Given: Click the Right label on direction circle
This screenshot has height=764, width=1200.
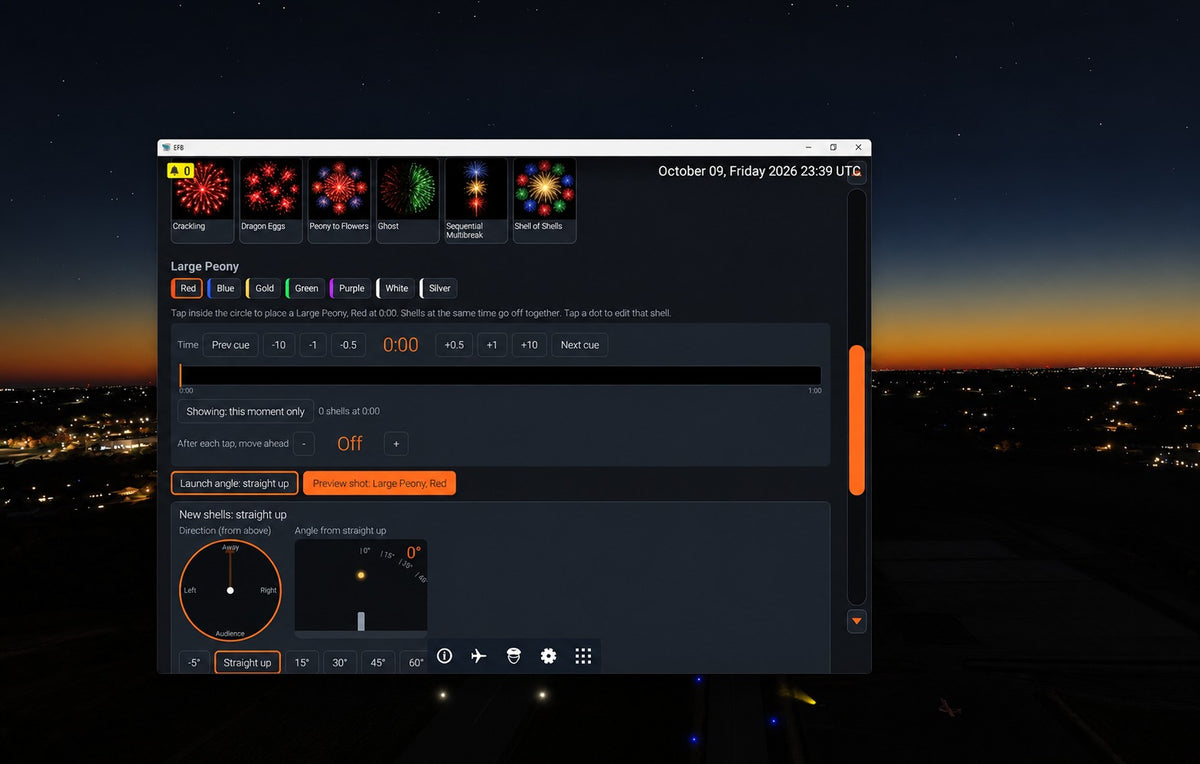Looking at the screenshot, I should click(x=268, y=590).
